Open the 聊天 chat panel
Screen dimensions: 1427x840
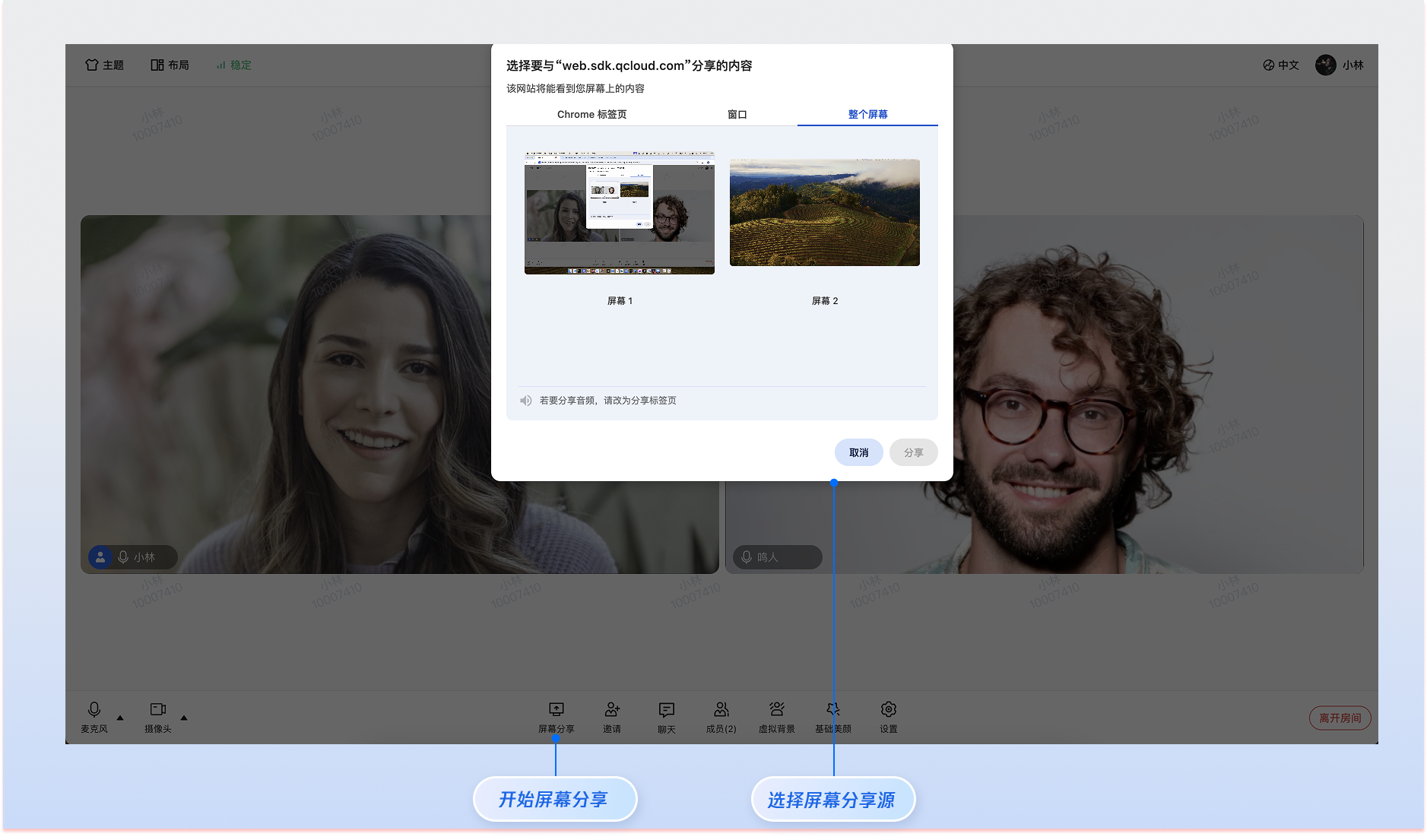(x=667, y=717)
